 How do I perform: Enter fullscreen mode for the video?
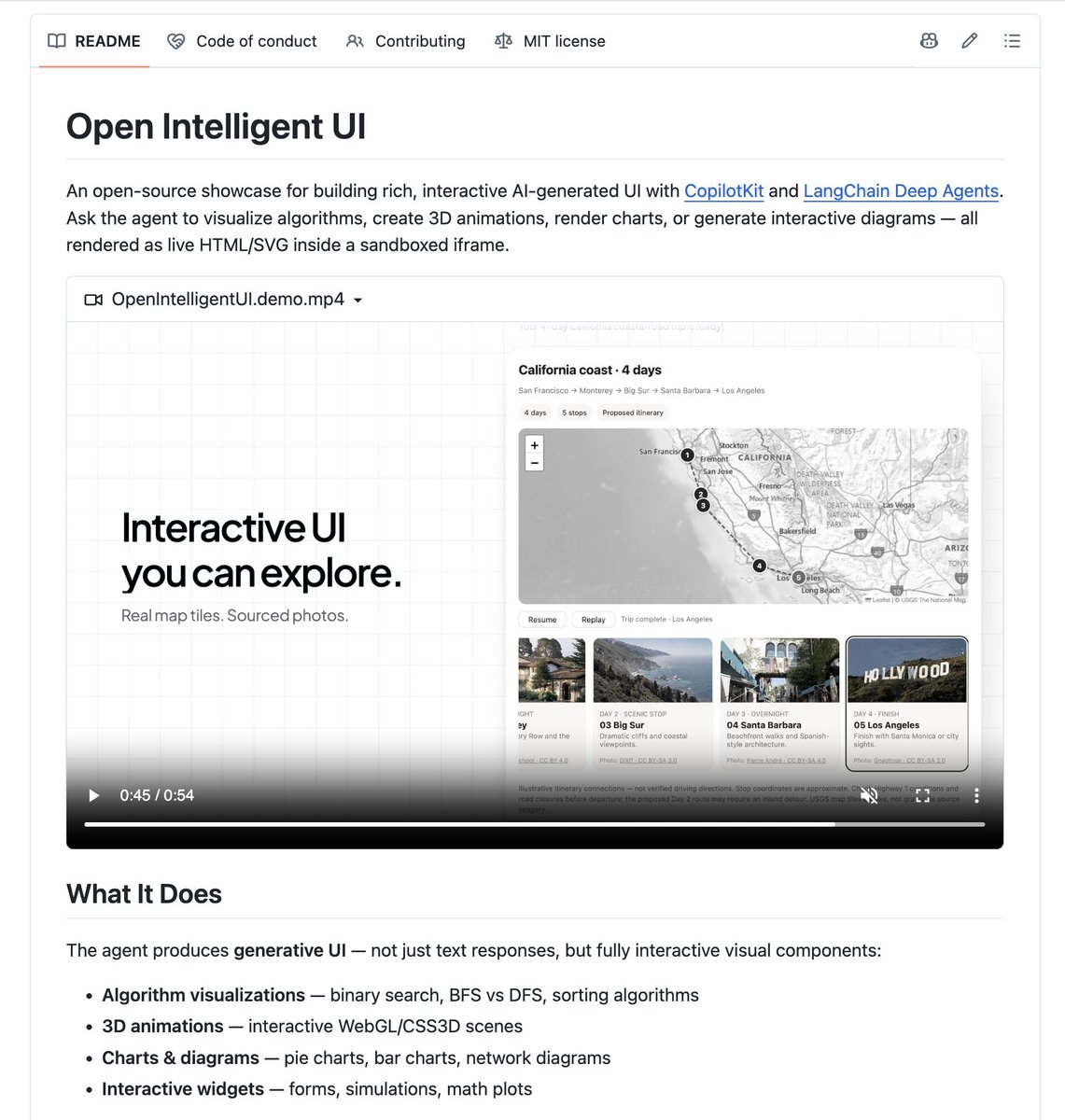(x=922, y=795)
